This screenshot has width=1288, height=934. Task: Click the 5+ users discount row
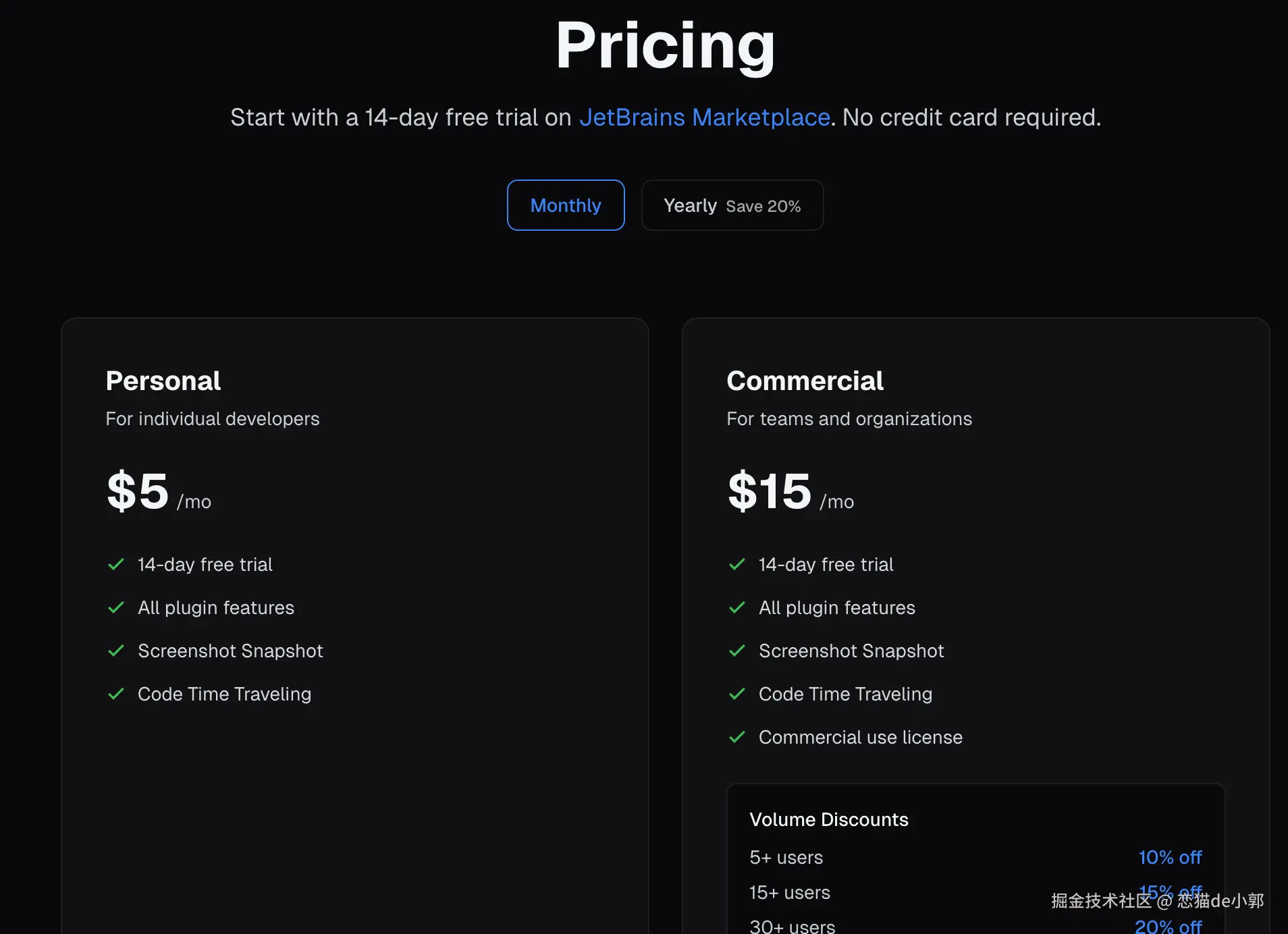click(786, 857)
